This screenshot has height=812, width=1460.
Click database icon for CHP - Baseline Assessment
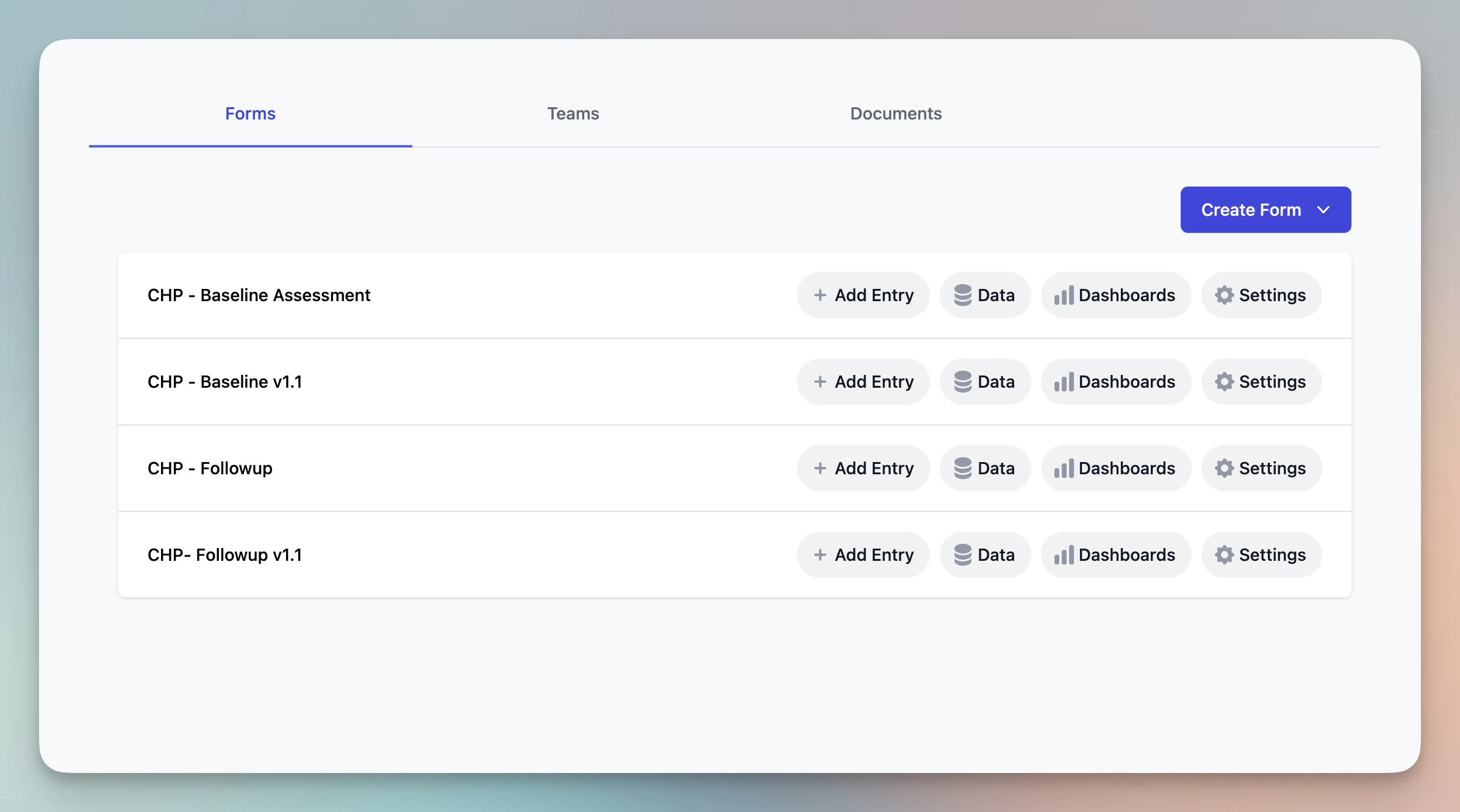tap(962, 295)
